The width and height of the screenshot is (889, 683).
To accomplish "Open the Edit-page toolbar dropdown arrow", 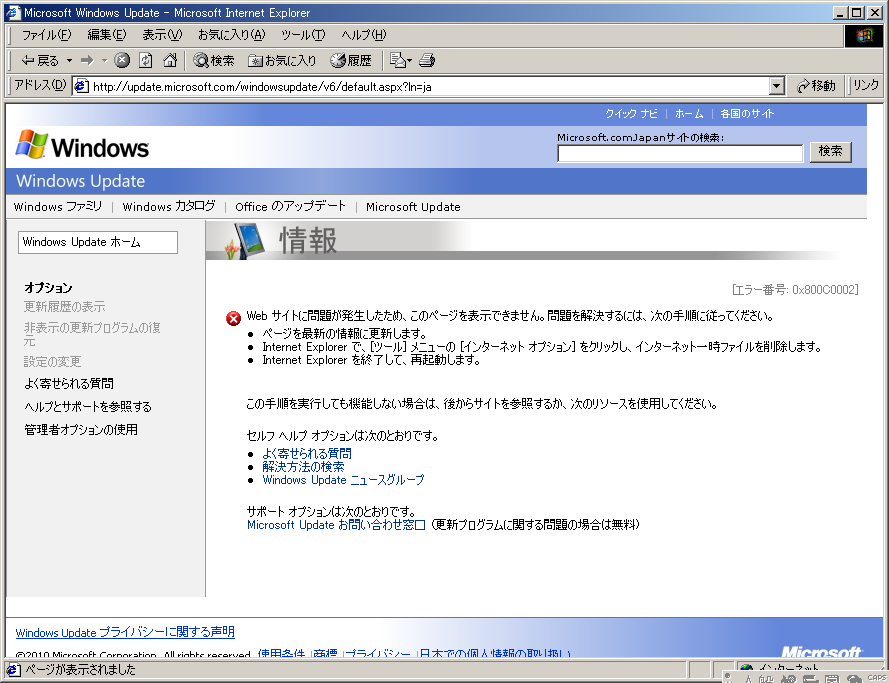I will tap(408, 60).
